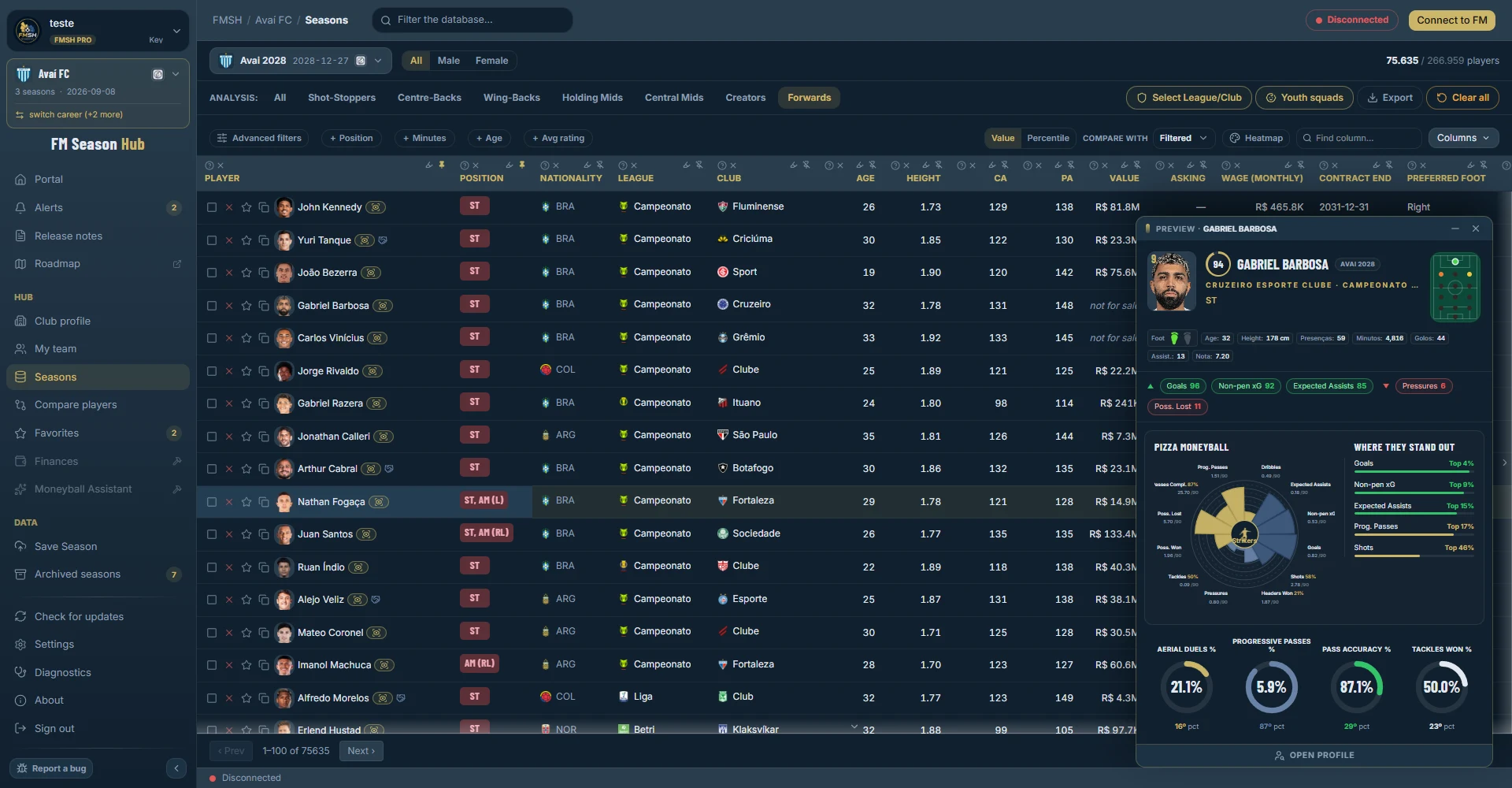
Task: Close the Gabriel Barbosa preview panel
Action: point(1476,229)
